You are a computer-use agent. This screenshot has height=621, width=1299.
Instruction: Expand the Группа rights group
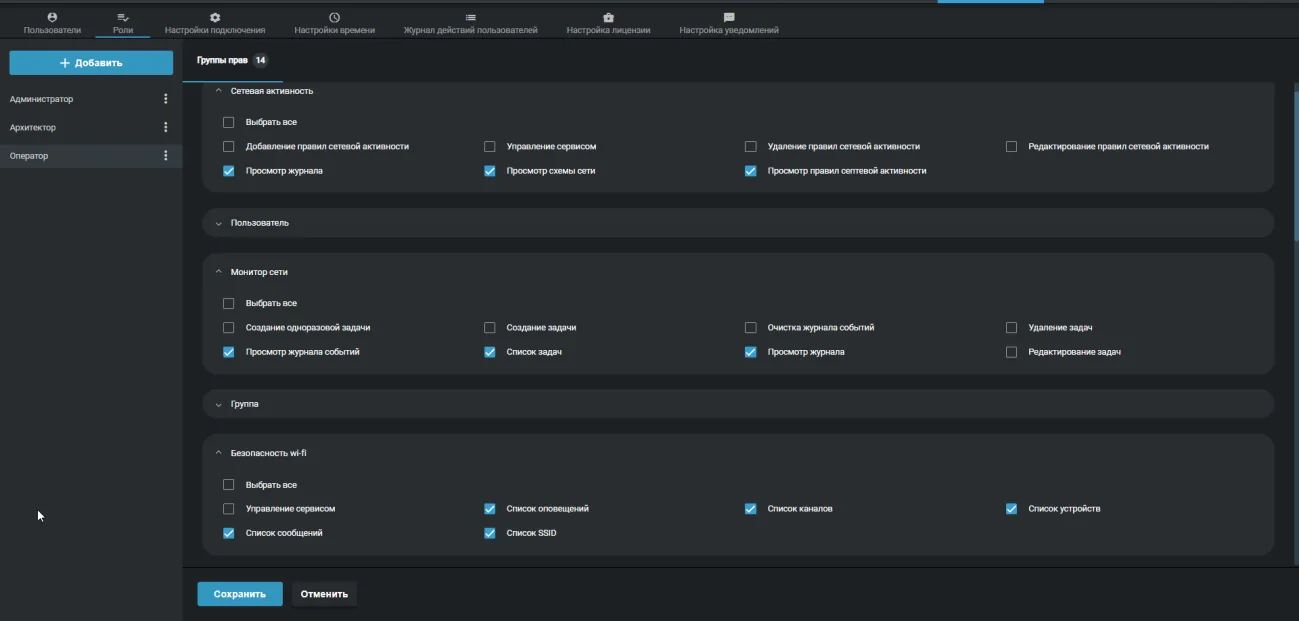pyautogui.click(x=738, y=404)
